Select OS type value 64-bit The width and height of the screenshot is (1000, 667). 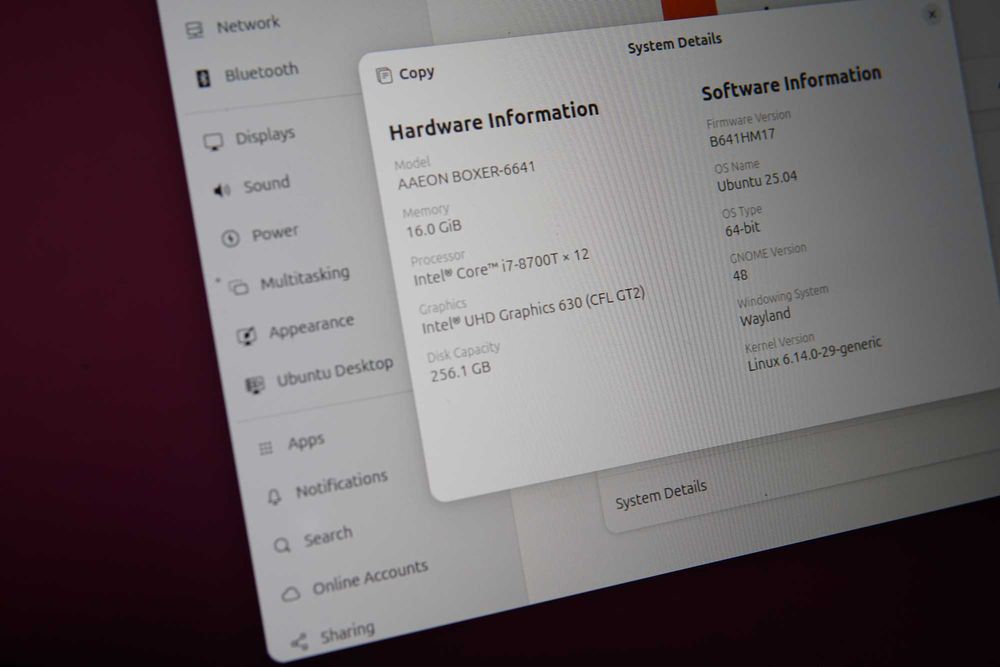click(x=742, y=228)
